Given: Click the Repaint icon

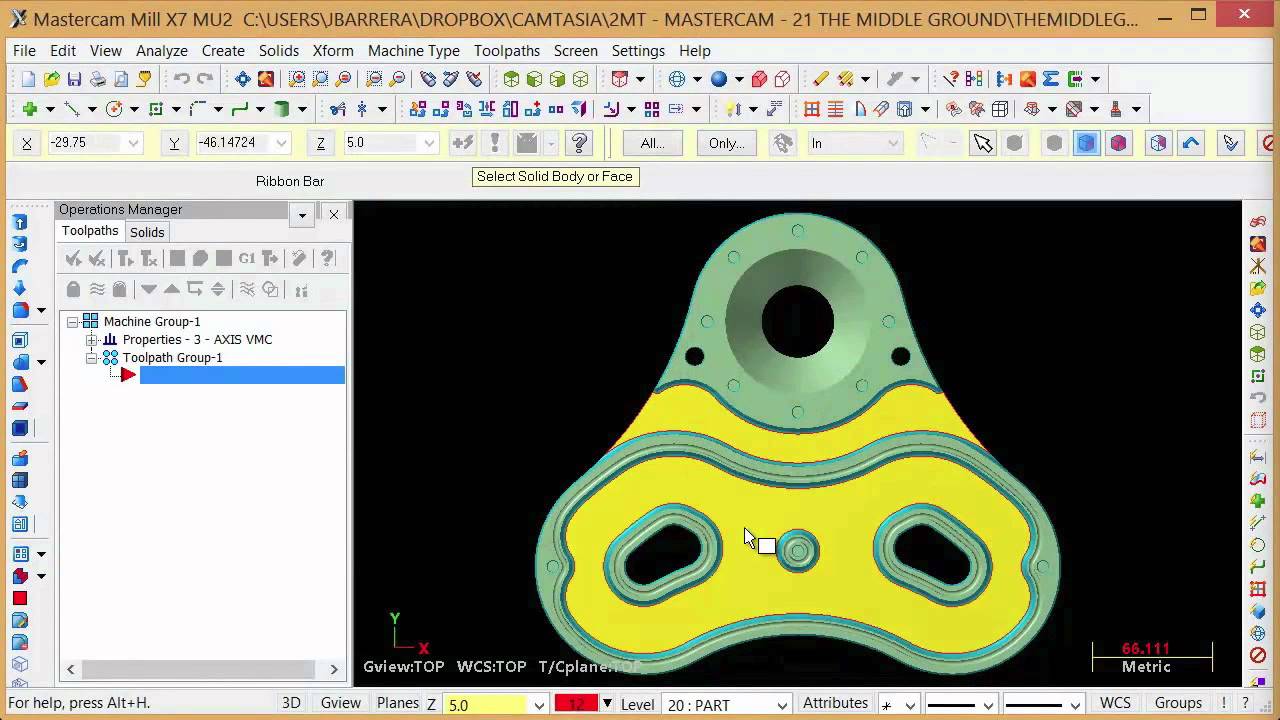Looking at the screenshot, I should (266, 79).
